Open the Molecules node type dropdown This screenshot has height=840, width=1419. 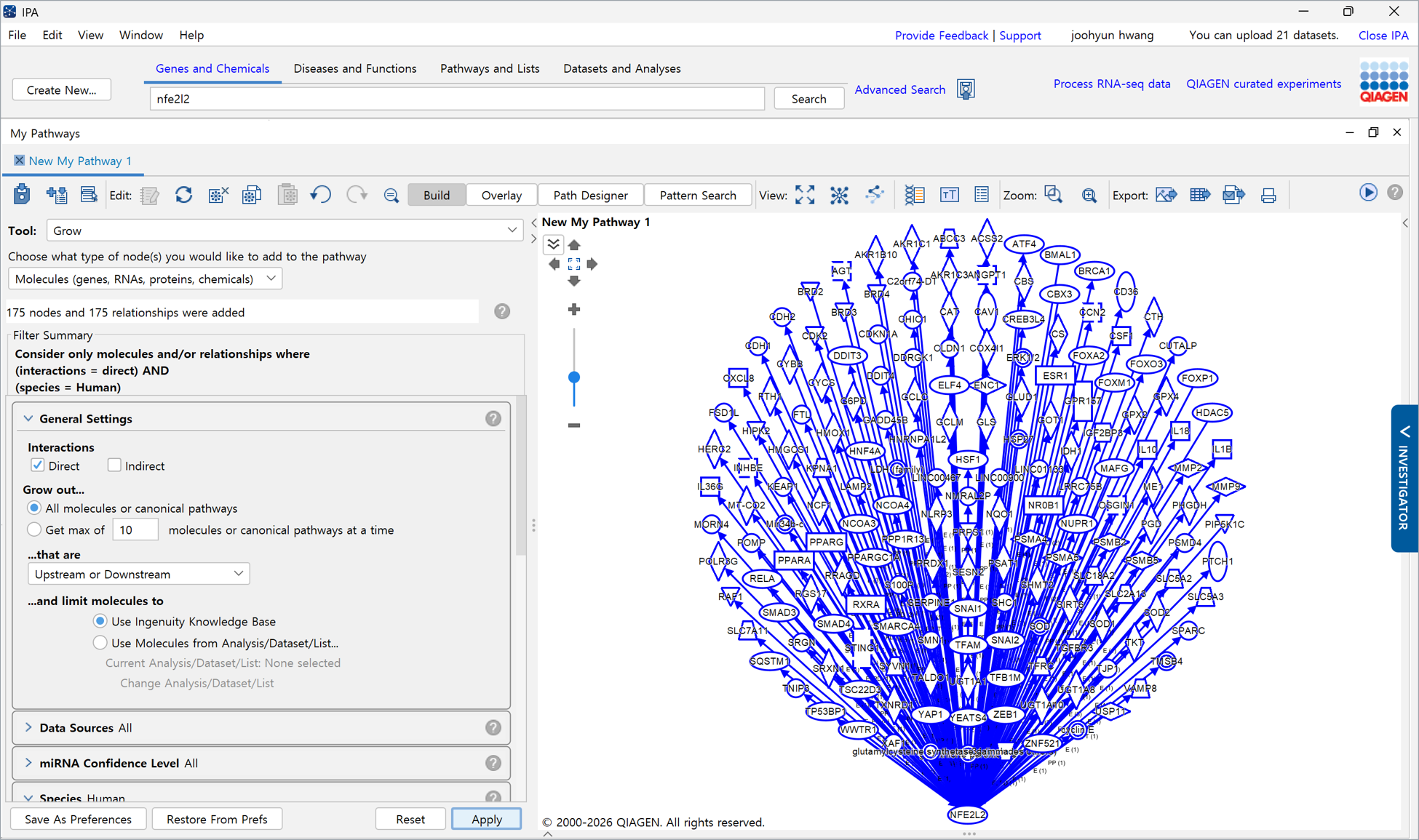(x=146, y=279)
